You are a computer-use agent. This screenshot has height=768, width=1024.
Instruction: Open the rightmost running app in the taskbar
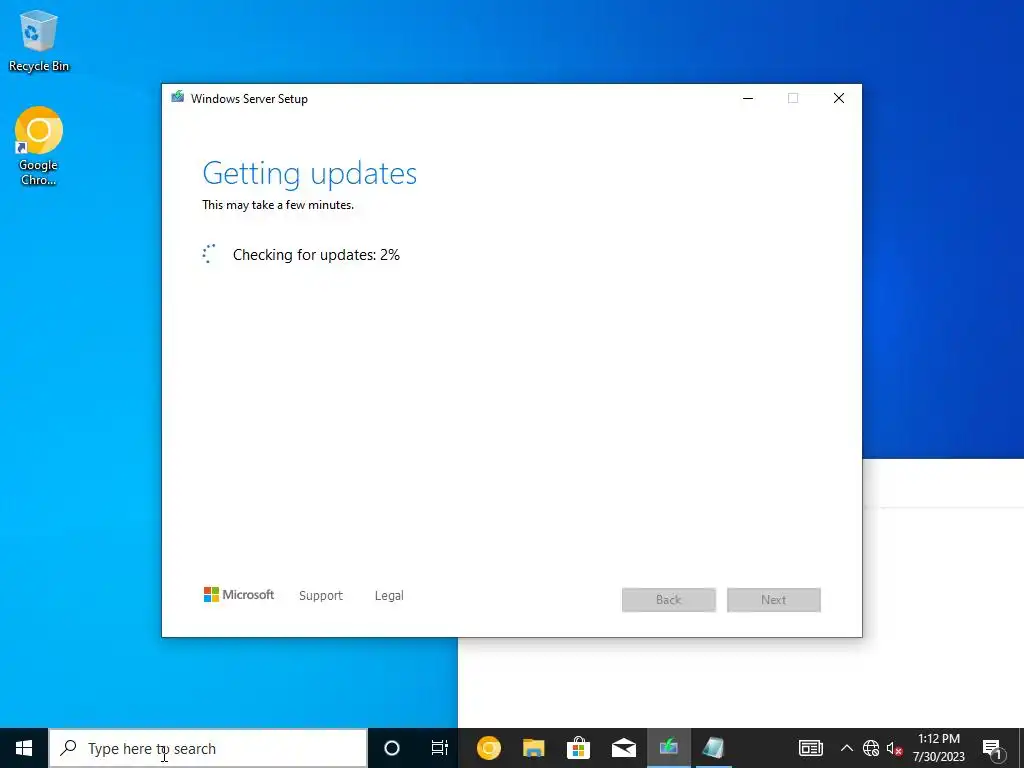point(714,748)
